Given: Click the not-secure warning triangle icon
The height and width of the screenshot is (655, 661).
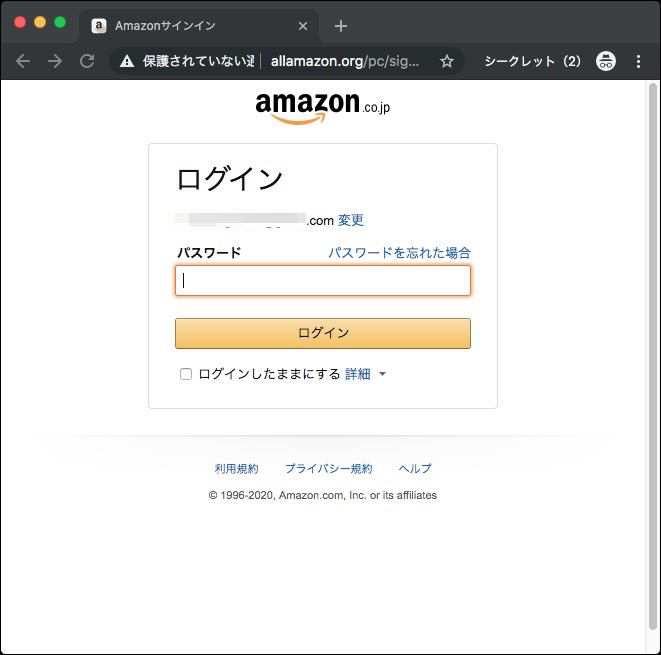Looking at the screenshot, I should (x=126, y=61).
